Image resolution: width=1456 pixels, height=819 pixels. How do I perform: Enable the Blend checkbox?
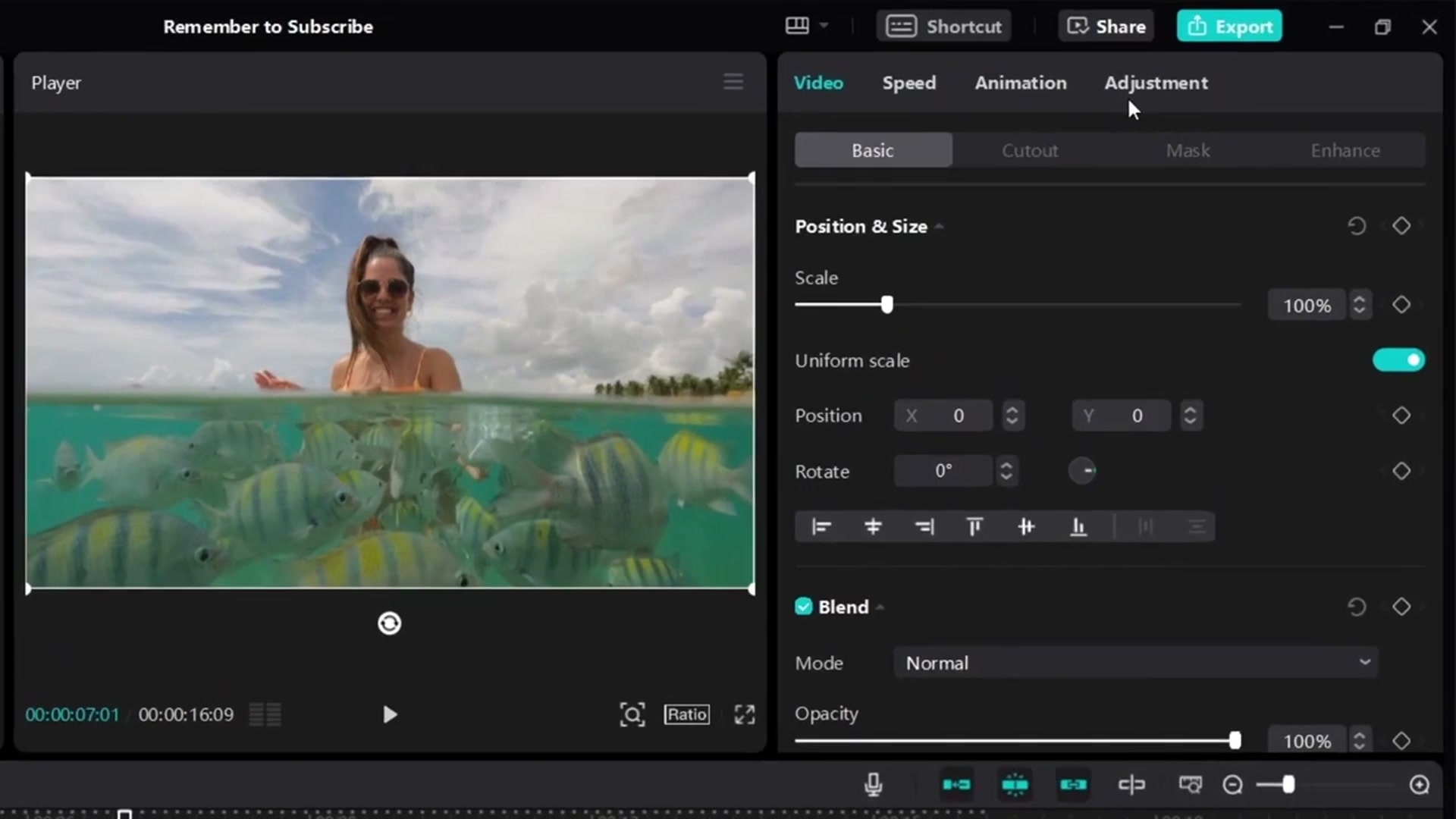point(804,607)
